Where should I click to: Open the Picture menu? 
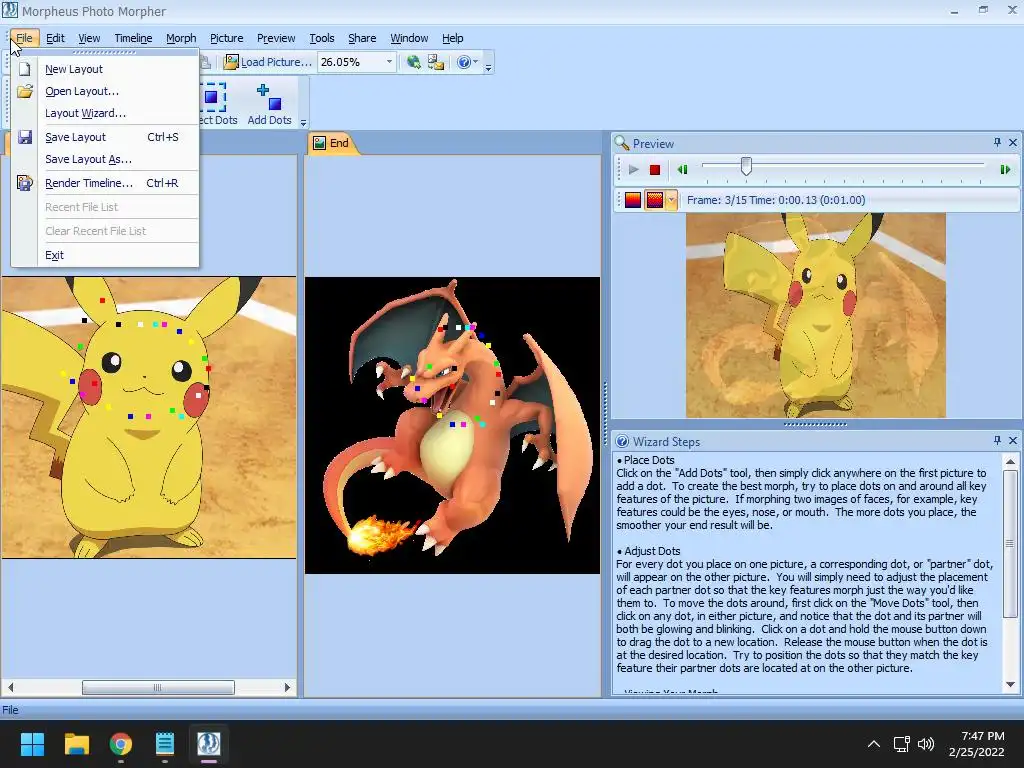[226, 38]
